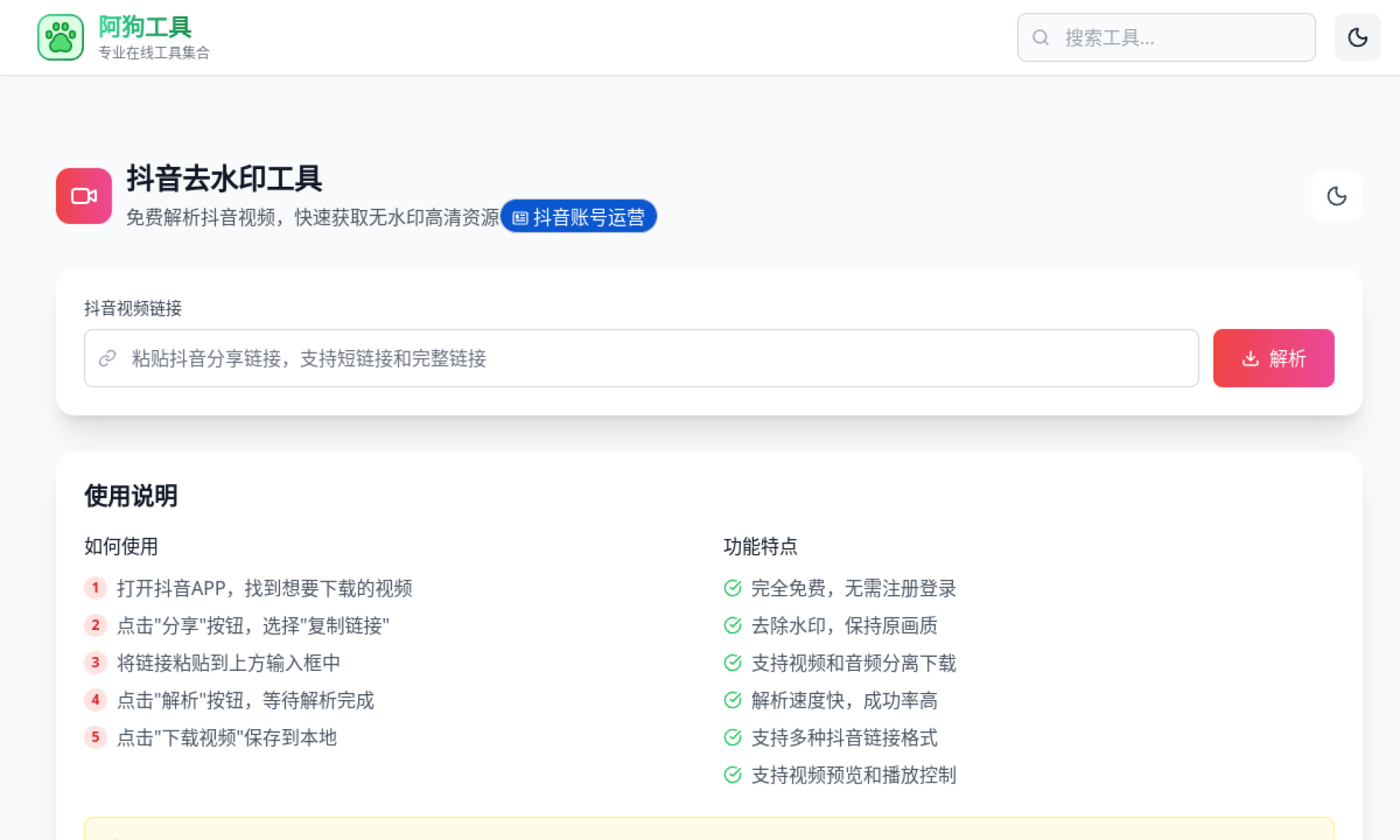Viewport: 1400px width, 840px height.
Task: Toggle dark mode in the top header
Action: pos(1357,37)
